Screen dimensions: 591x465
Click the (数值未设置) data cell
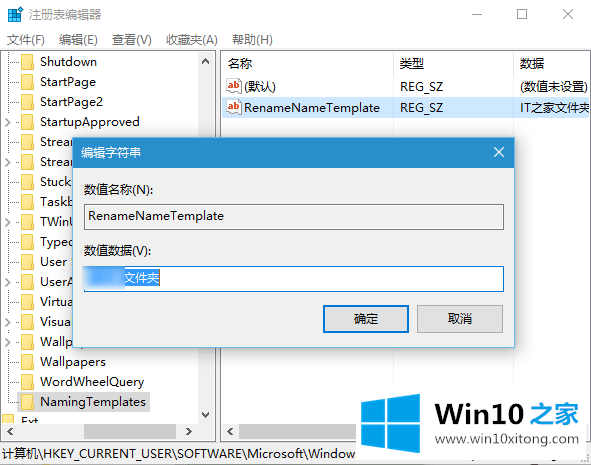(x=554, y=87)
